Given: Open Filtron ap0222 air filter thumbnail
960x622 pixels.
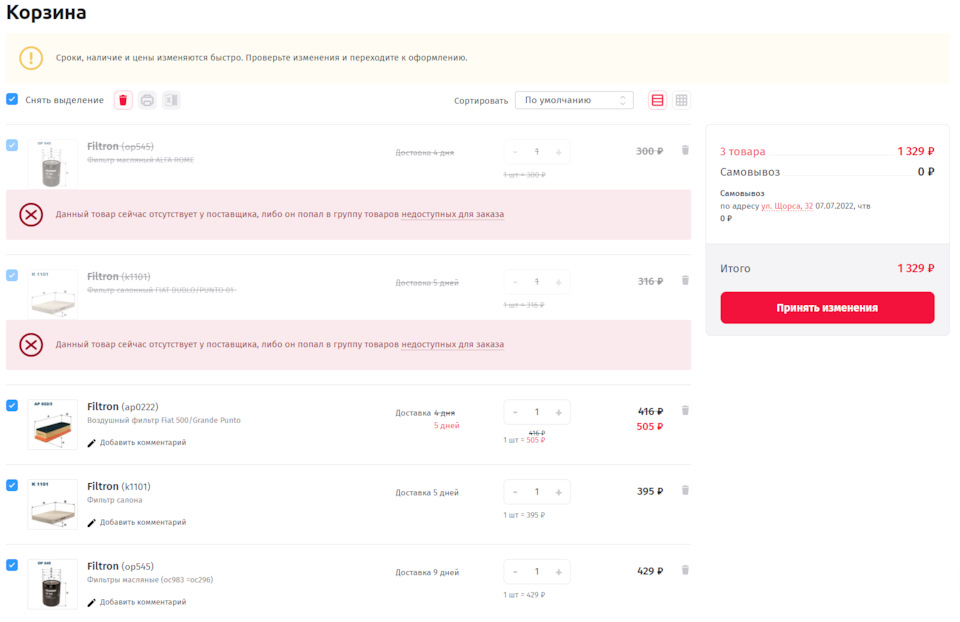Looking at the screenshot, I should 53,424.
